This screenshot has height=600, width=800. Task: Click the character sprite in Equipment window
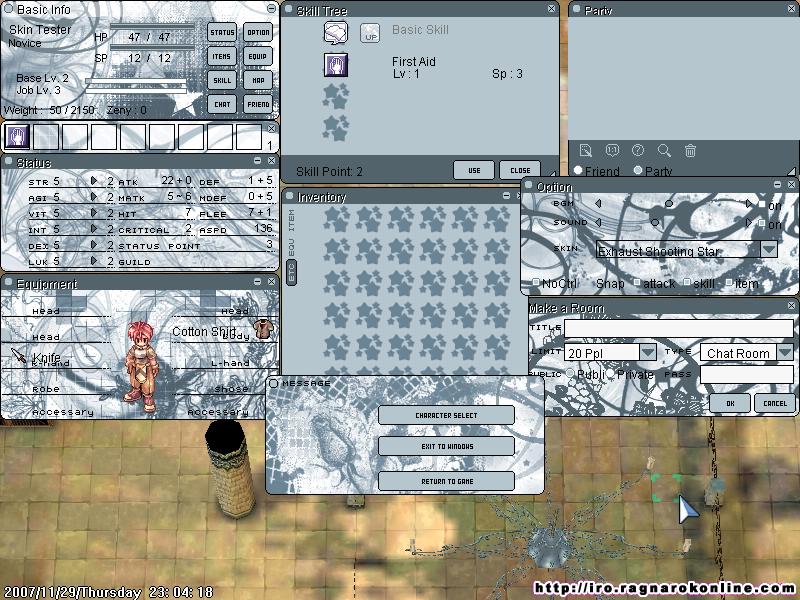click(x=140, y=365)
